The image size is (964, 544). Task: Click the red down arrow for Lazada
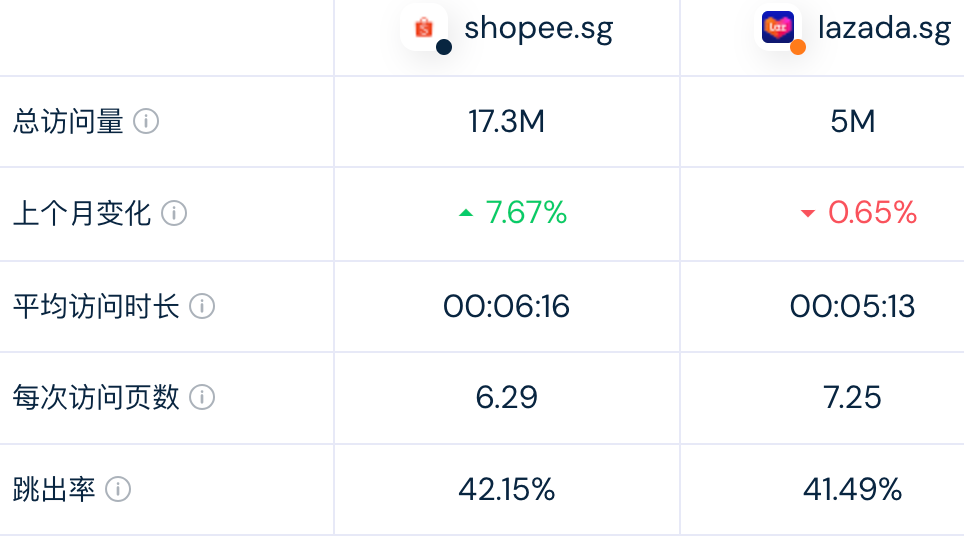[x=808, y=214]
